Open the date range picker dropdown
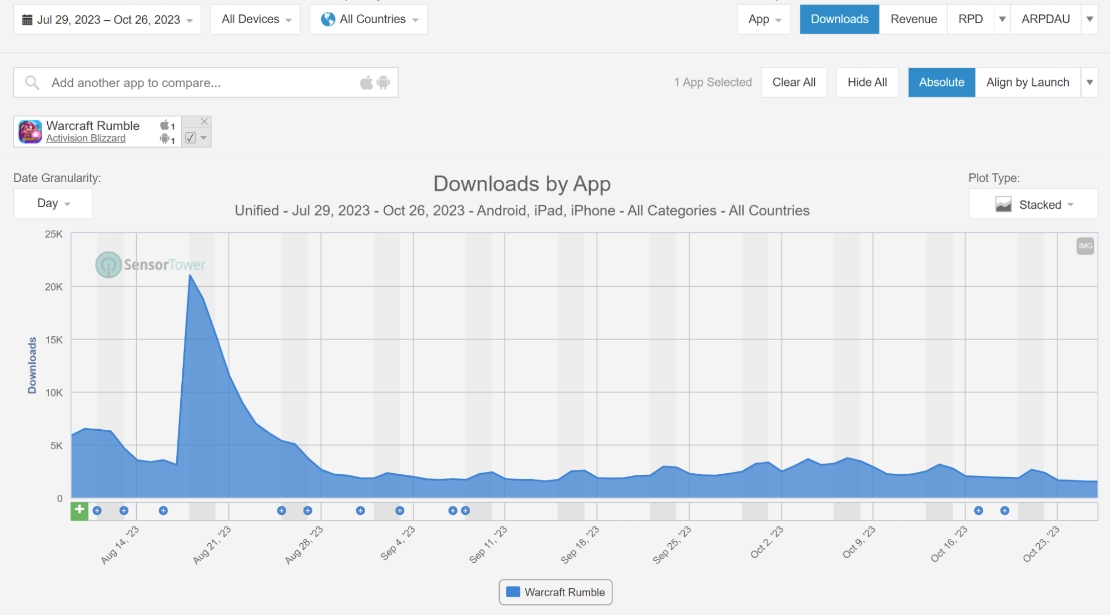1110x615 pixels. pos(107,20)
